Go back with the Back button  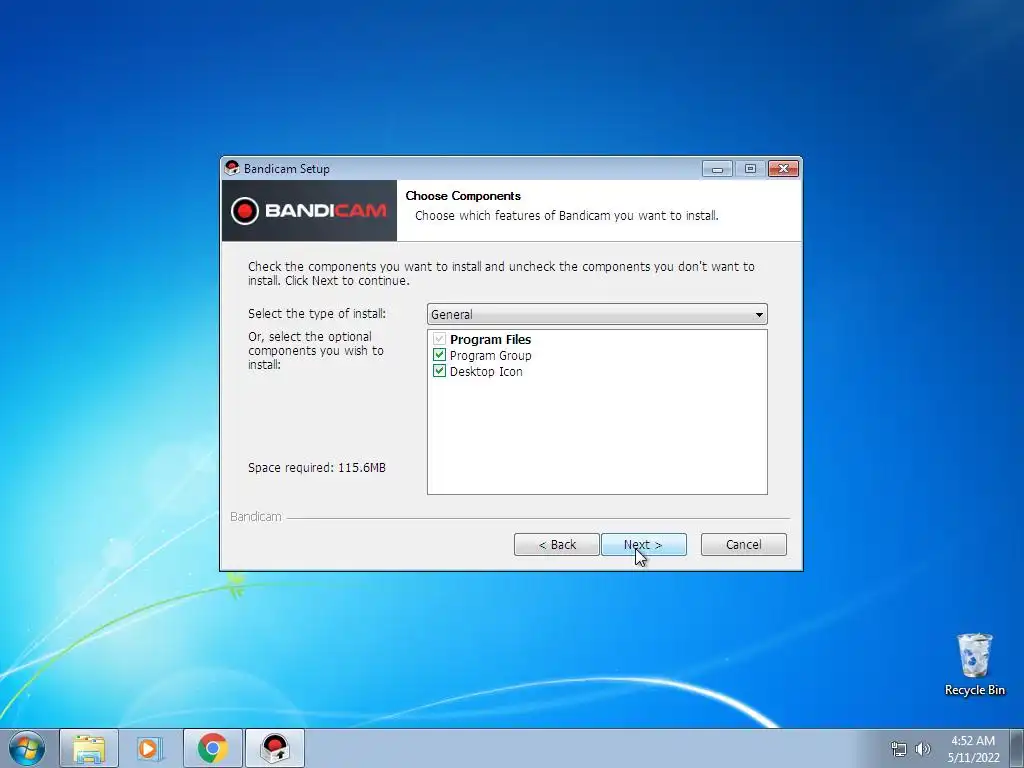click(x=556, y=545)
